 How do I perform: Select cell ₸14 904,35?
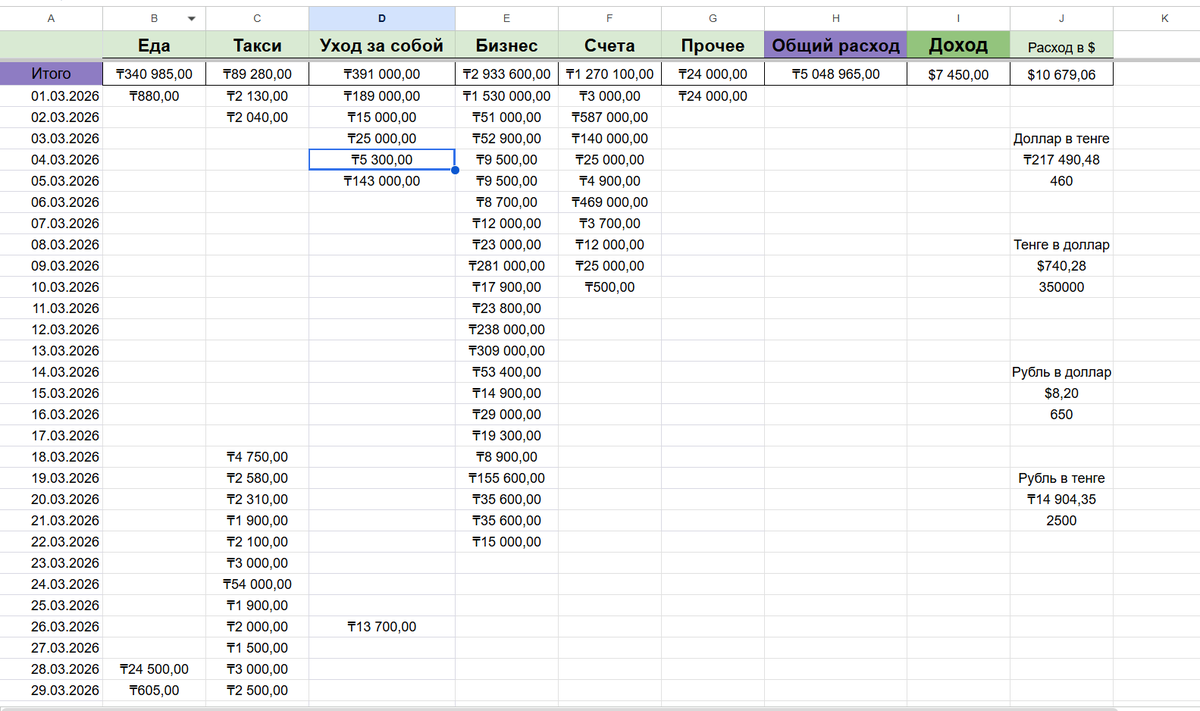click(x=1061, y=499)
